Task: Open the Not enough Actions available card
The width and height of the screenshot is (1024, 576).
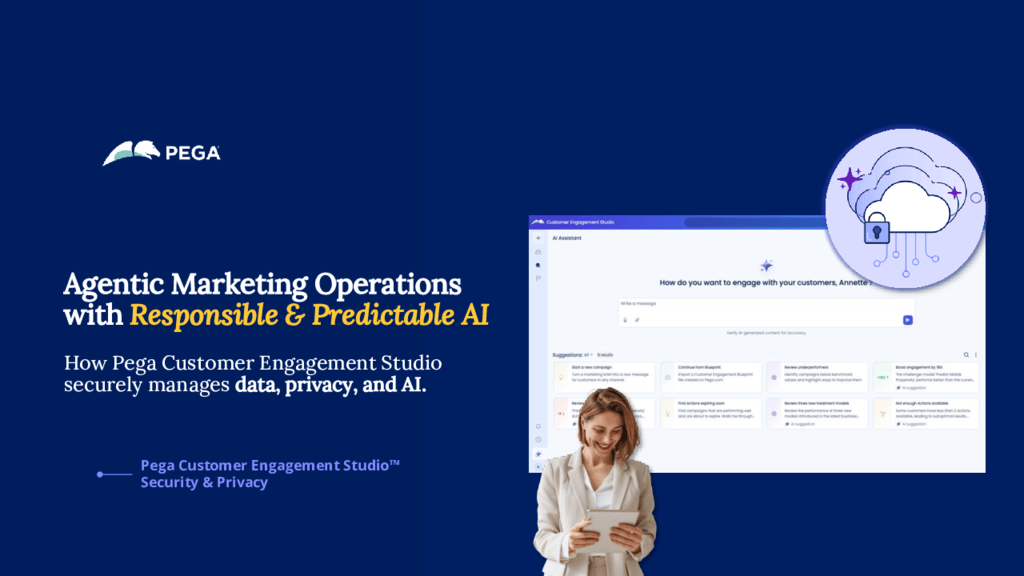Action: click(926, 414)
